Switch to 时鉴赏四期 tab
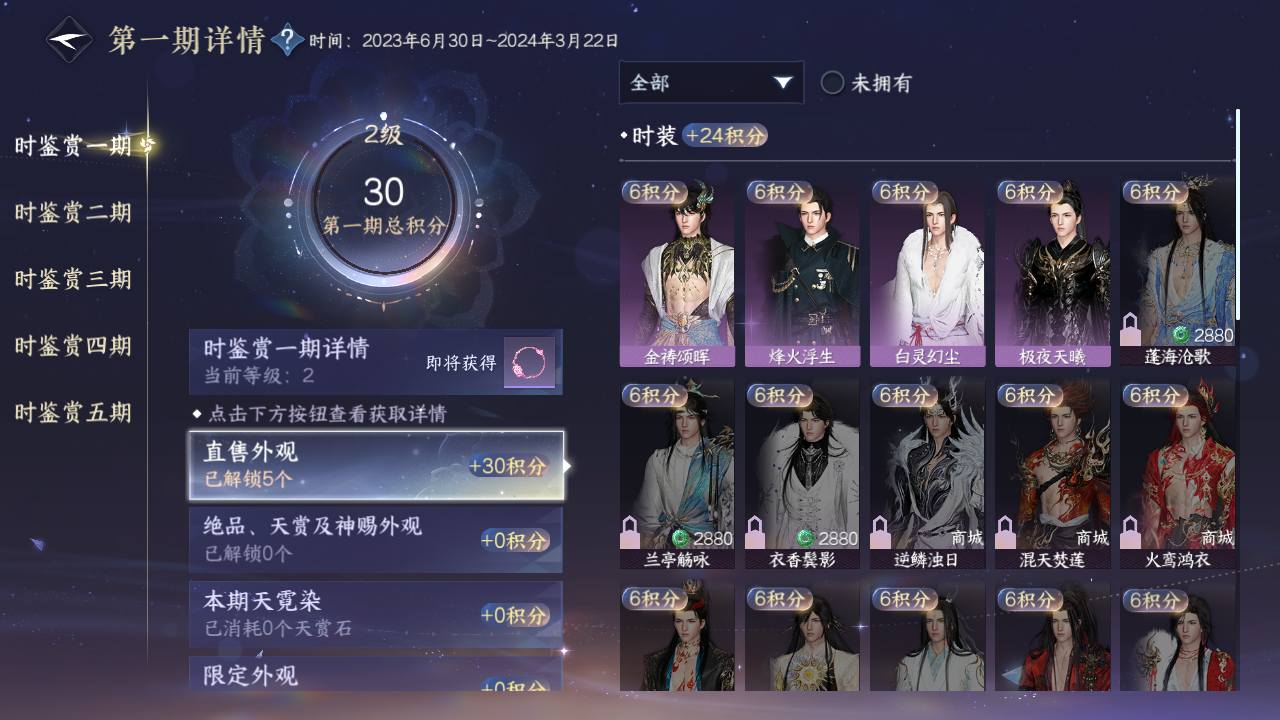This screenshot has width=1280, height=720. click(73, 346)
